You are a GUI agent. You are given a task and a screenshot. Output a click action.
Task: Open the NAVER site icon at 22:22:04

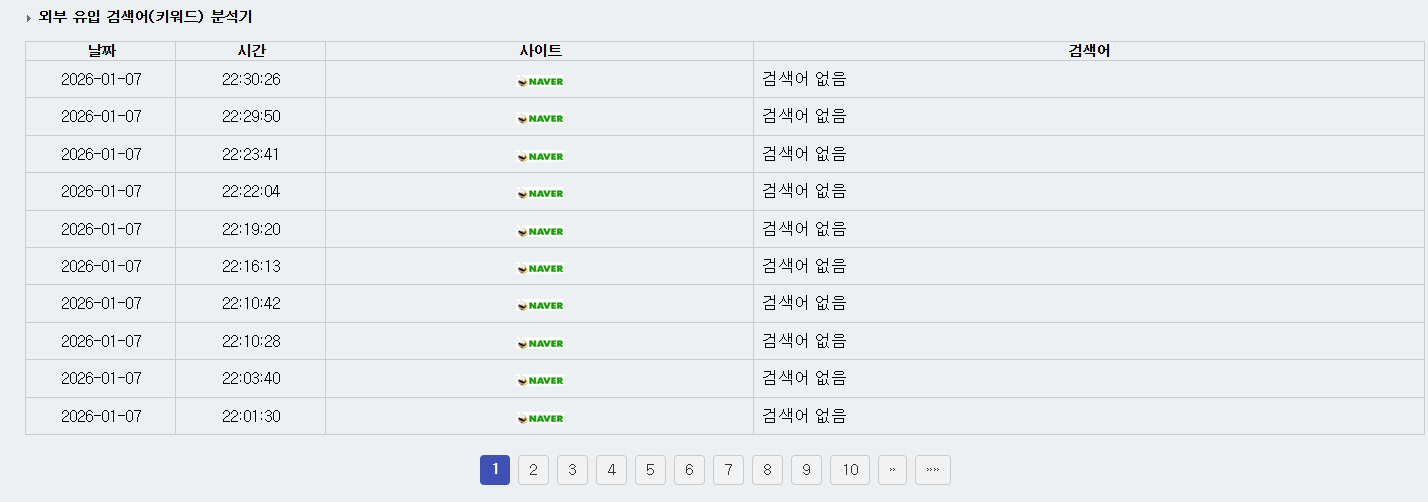(x=540, y=193)
